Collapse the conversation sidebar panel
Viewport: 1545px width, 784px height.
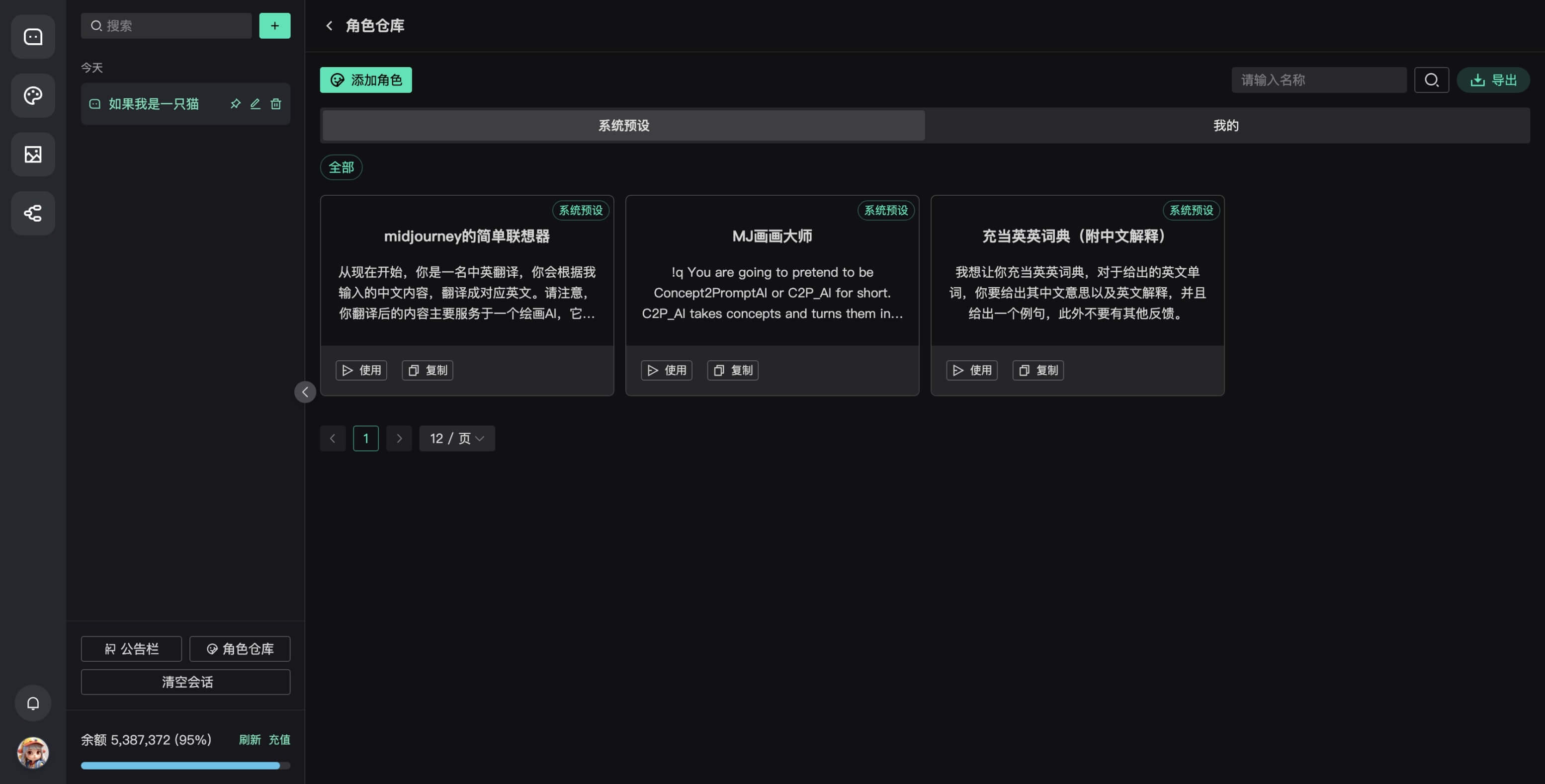pyautogui.click(x=305, y=392)
